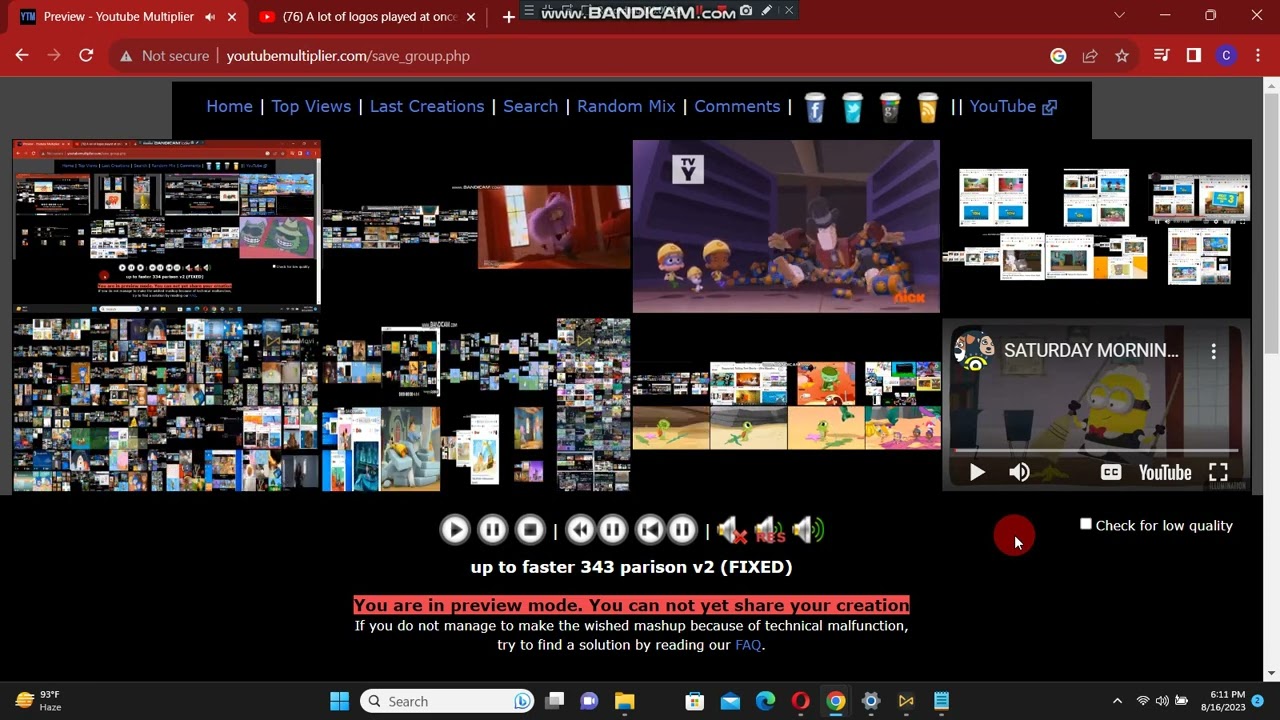1280x720 pixels.
Task: Mute all videos with the red X speaker
Action: (x=731, y=530)
